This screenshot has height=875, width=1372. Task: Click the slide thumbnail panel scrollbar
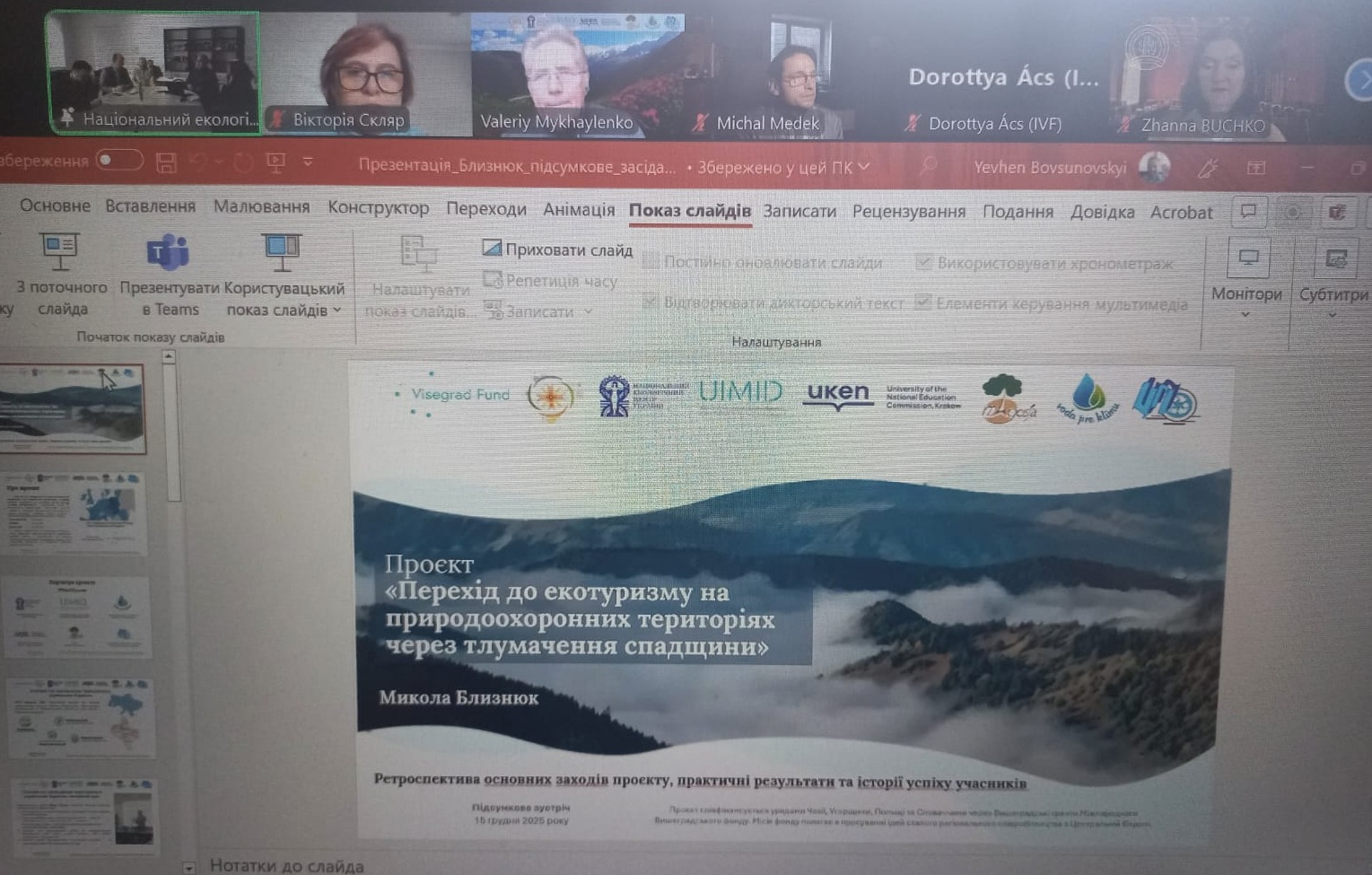pyautogui.click(x=170, y=431)
